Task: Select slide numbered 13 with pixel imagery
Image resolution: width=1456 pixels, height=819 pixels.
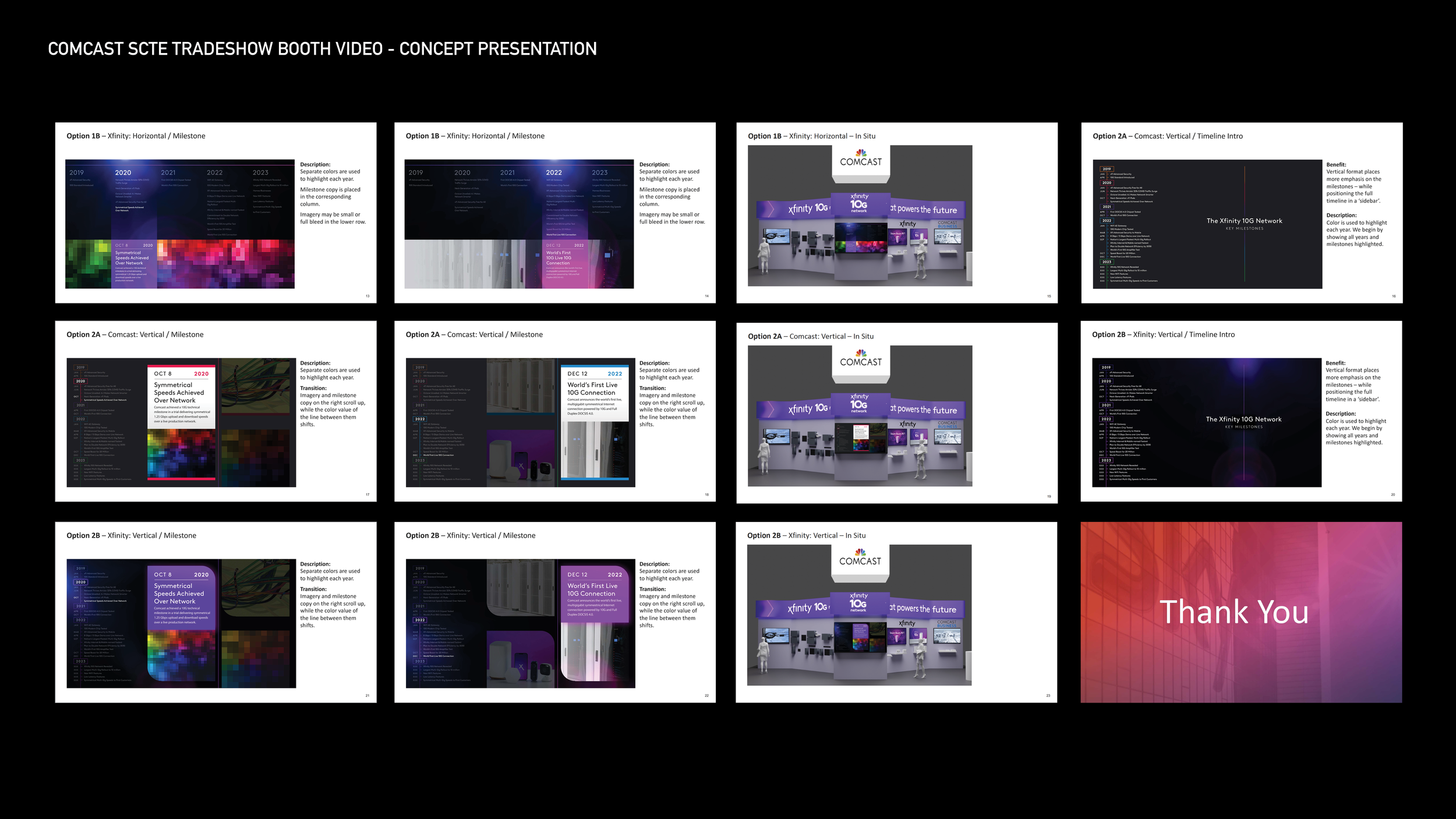Action: 215,213
